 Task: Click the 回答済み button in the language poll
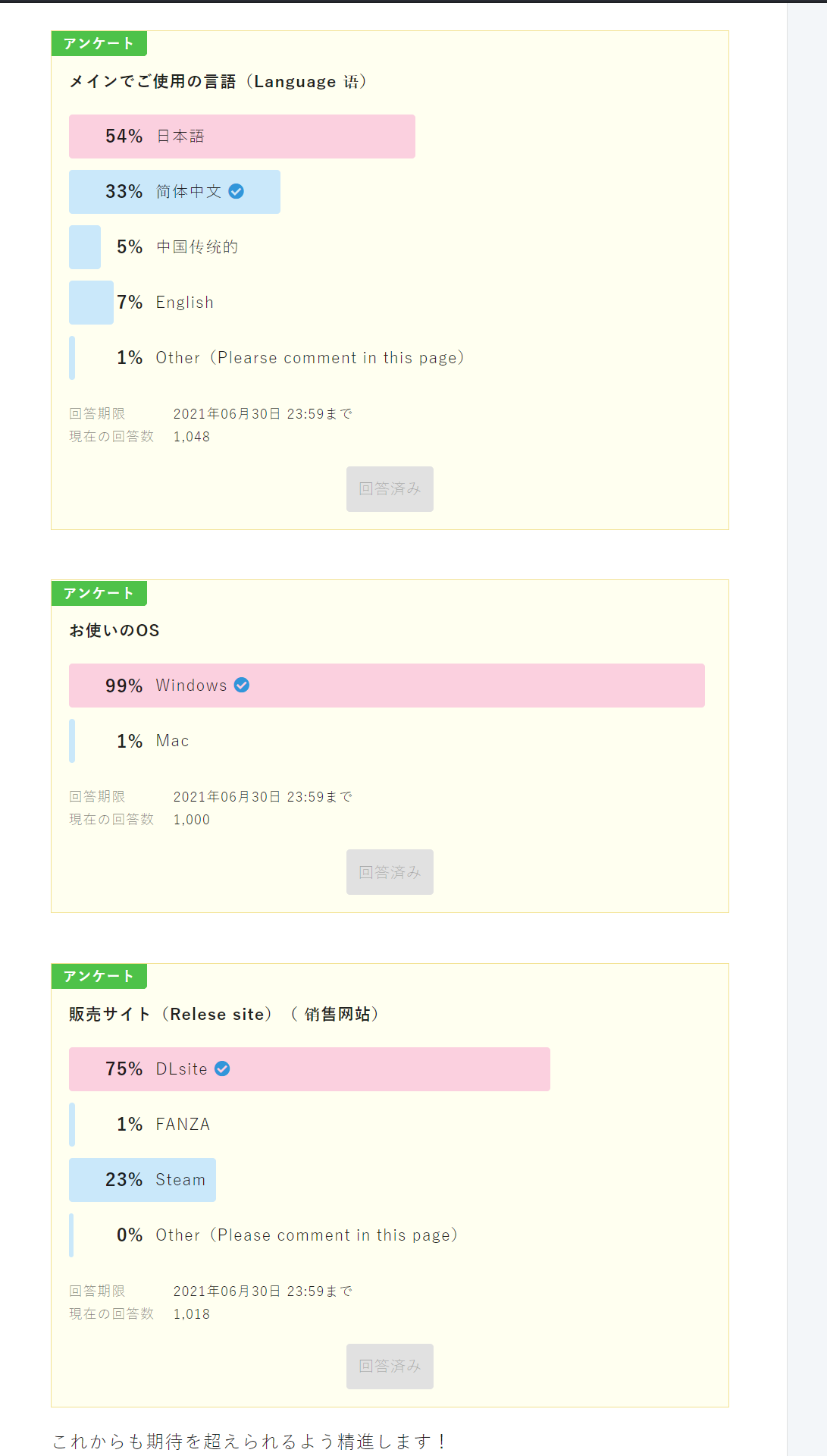[x=390, y=489]
